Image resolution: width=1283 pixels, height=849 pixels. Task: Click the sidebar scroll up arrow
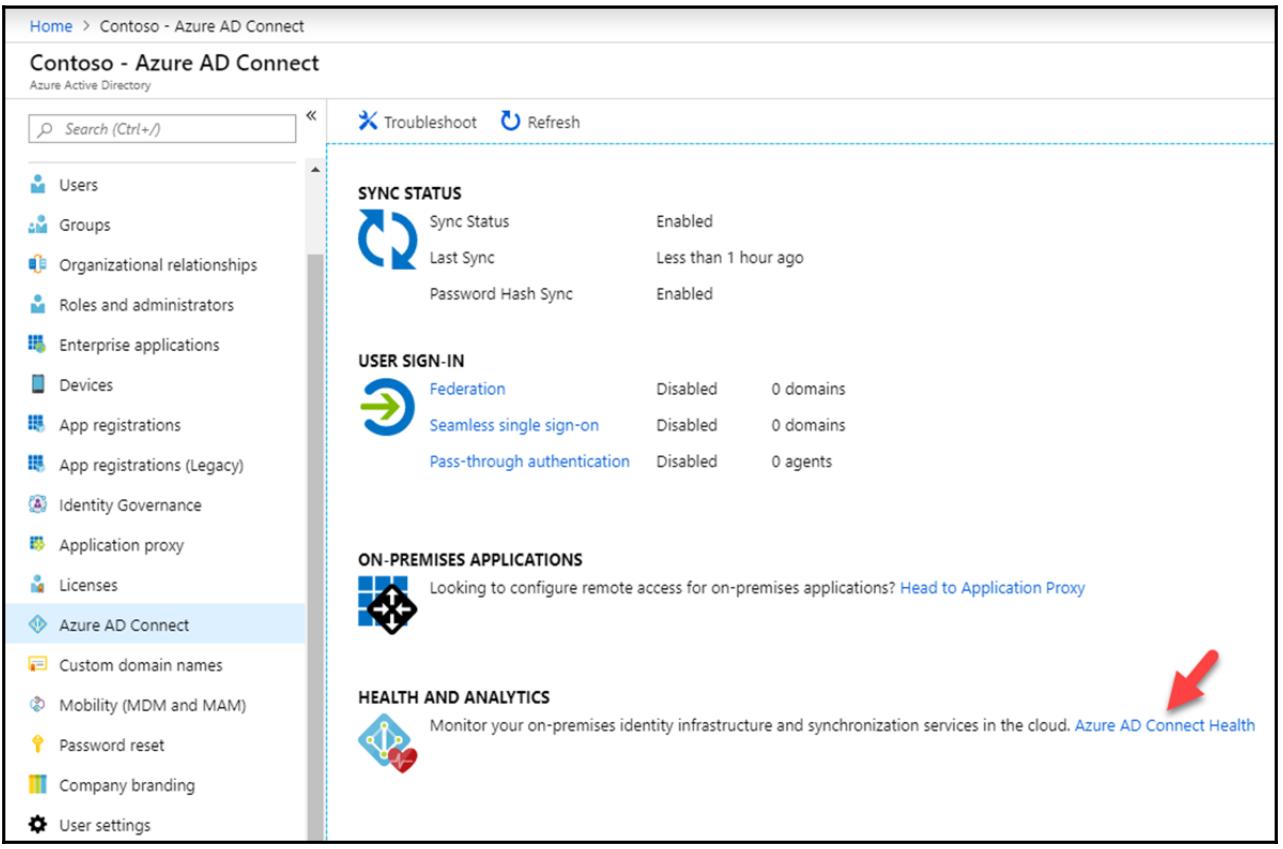316,170
